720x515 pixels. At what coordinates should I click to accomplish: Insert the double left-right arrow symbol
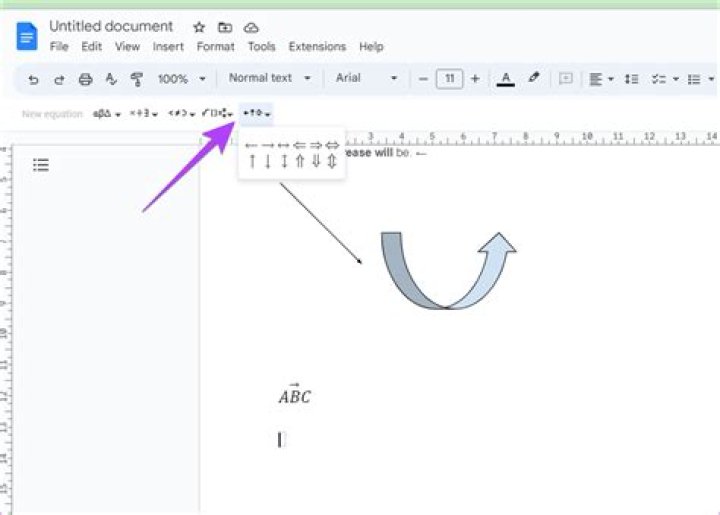click(x=332, y=146)
